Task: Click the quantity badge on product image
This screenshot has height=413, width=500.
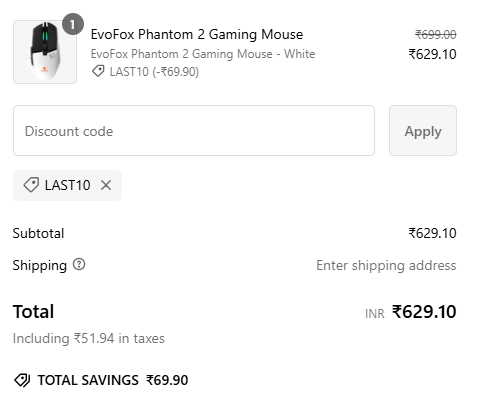Action: click(x=73, y=24)
